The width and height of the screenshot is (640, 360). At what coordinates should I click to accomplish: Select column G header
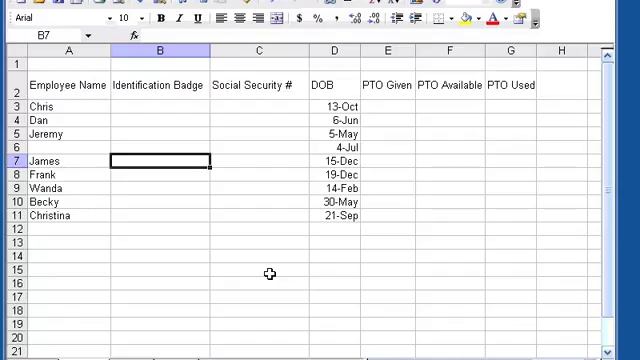tap(511, 51)
